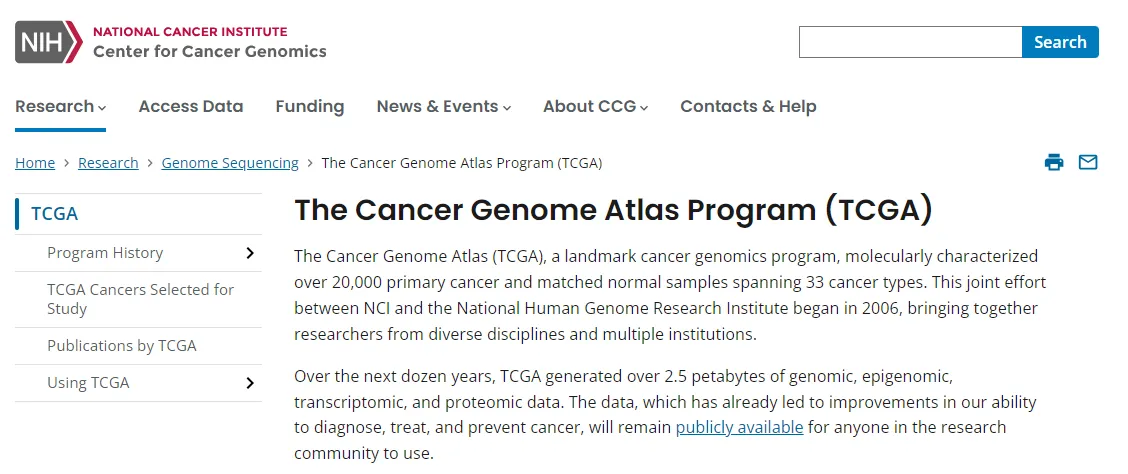Open the About CCG dropdown
The width and height of the screenshot is (1128, 474).
pyautogui.click(x=595, y=107)
